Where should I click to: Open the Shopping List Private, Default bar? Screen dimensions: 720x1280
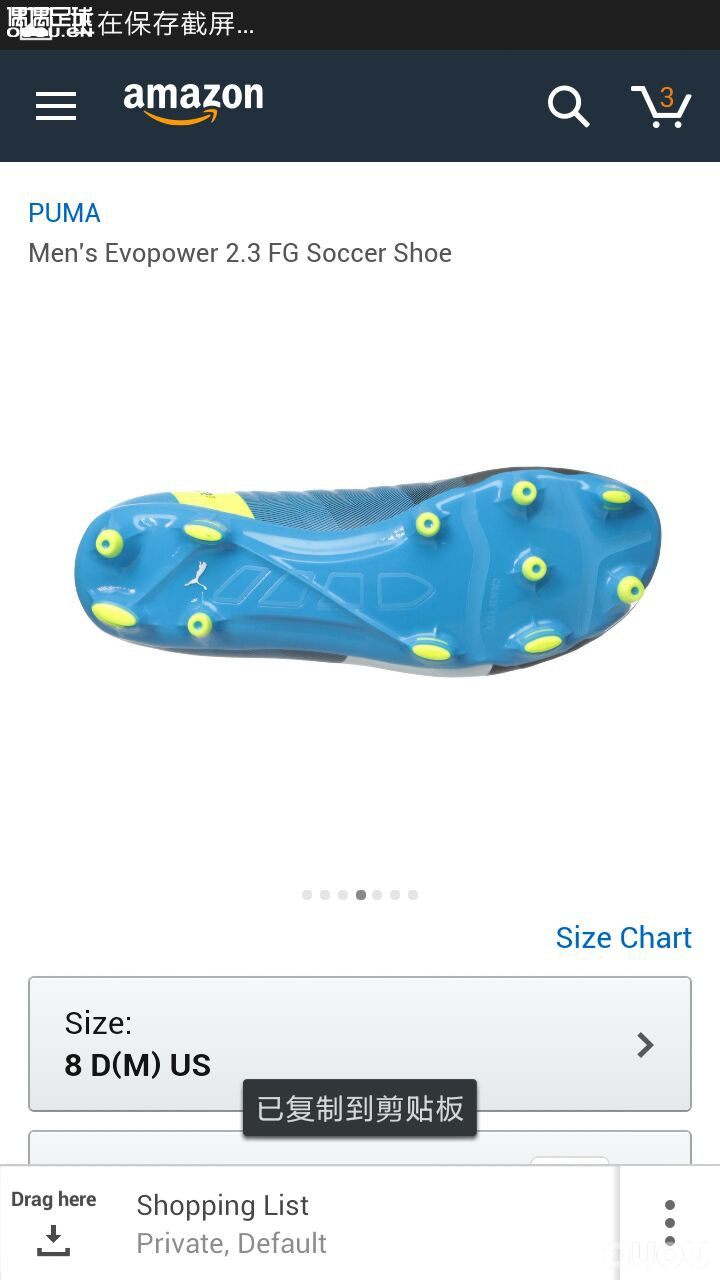pos(308,1223)
